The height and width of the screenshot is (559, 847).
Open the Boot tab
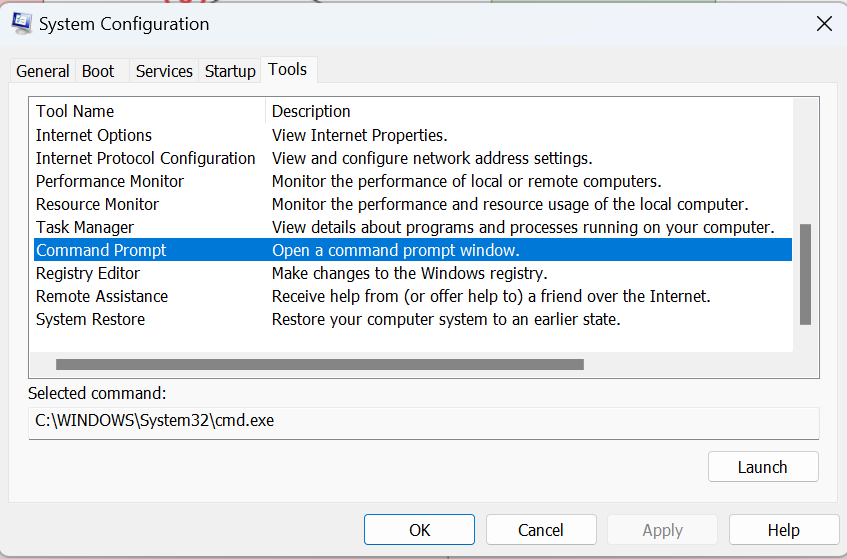coord(98,71)
